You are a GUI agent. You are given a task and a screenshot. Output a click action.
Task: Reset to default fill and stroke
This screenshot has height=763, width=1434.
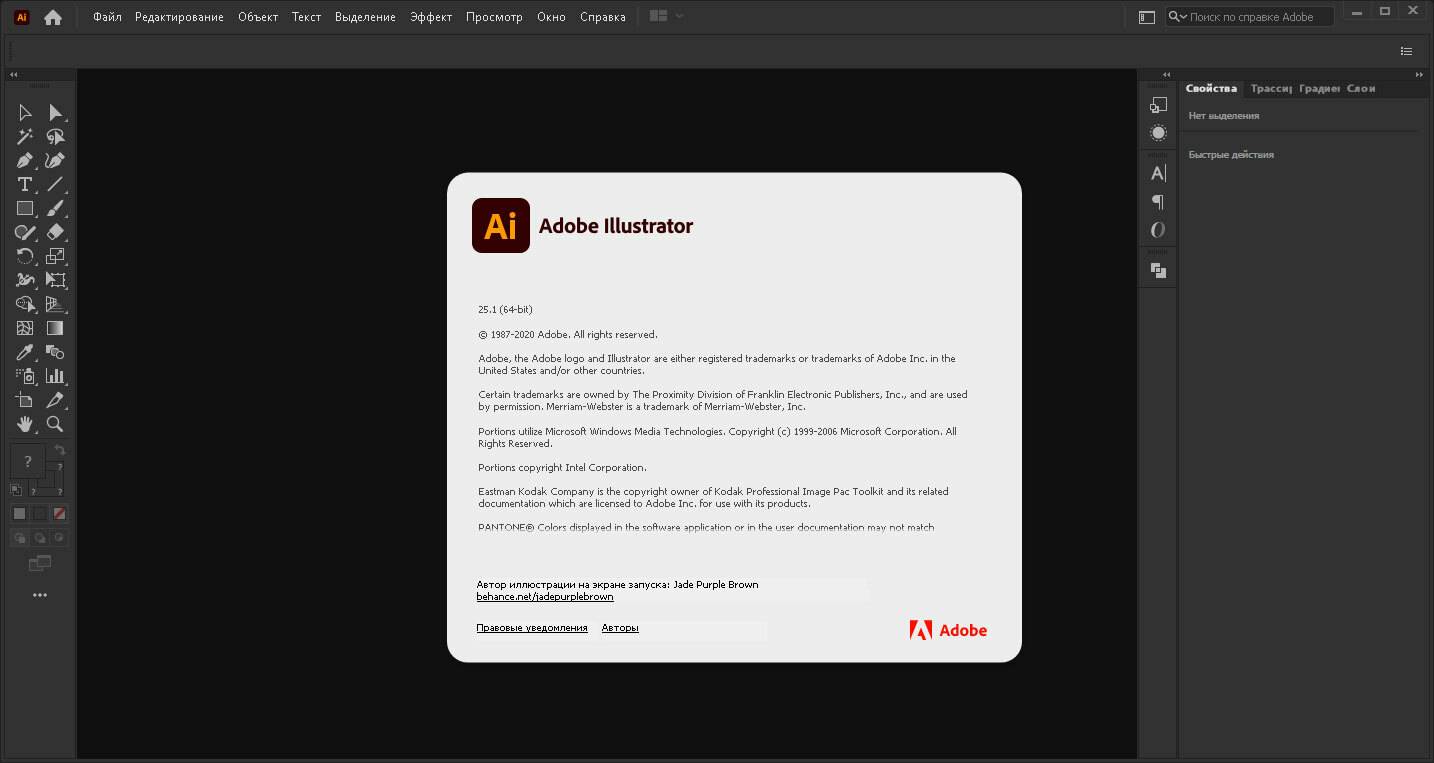point(16,490)
